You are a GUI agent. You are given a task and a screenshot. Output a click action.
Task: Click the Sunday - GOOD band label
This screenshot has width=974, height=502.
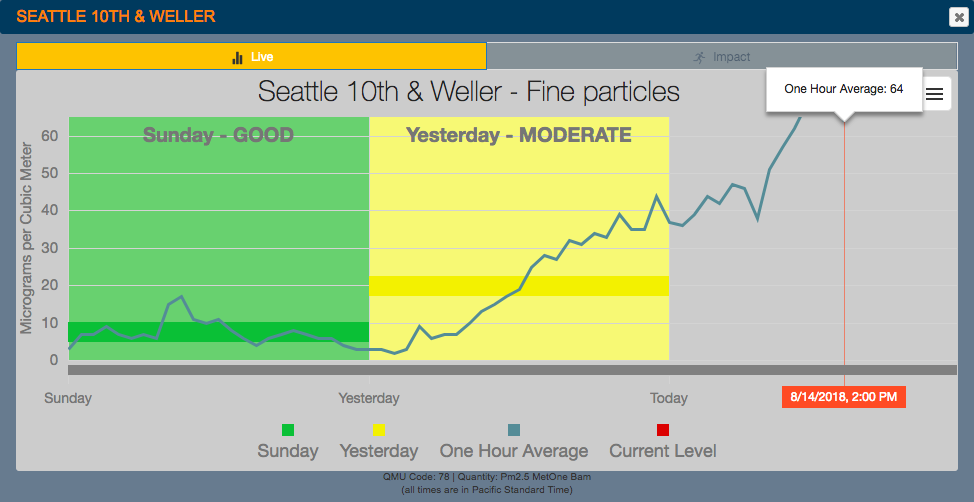point(218,135)
